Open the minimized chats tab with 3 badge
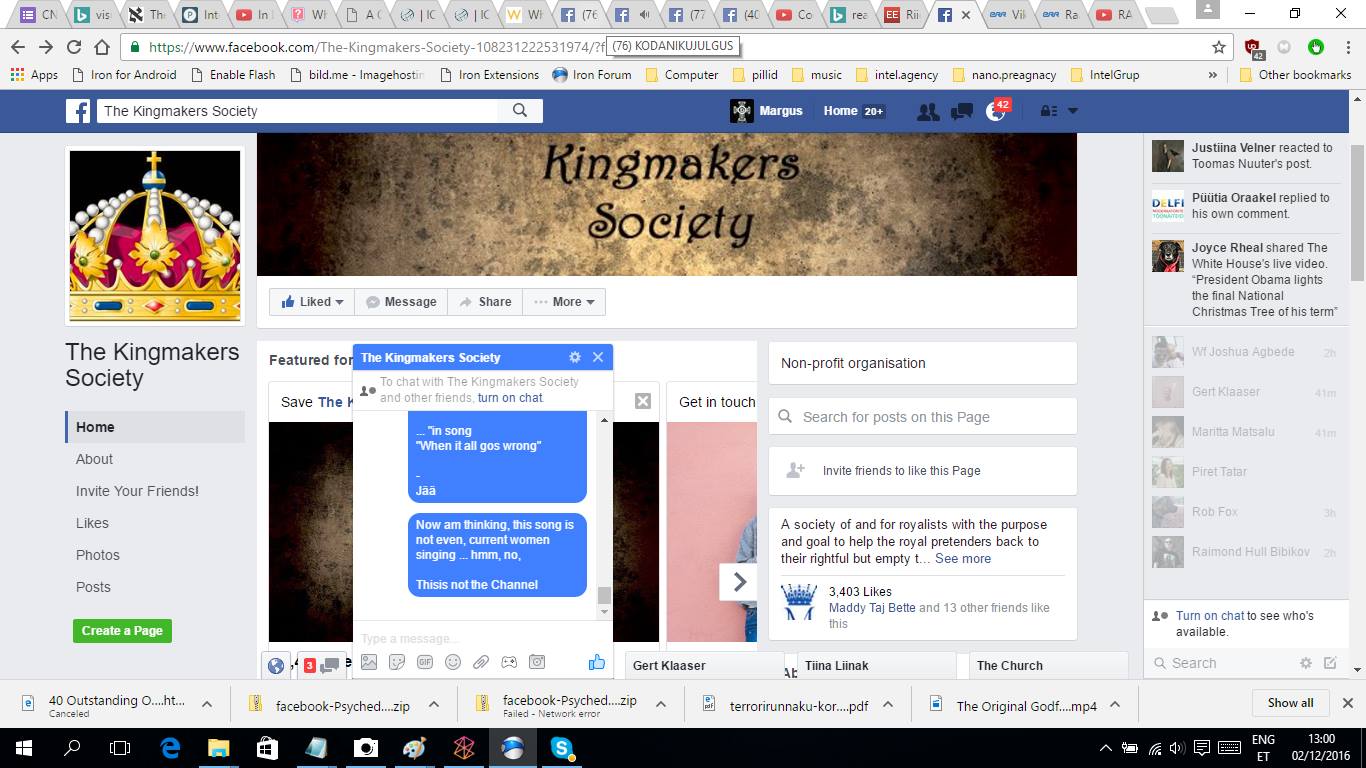 pyautogui.click(x=322, y=665)
